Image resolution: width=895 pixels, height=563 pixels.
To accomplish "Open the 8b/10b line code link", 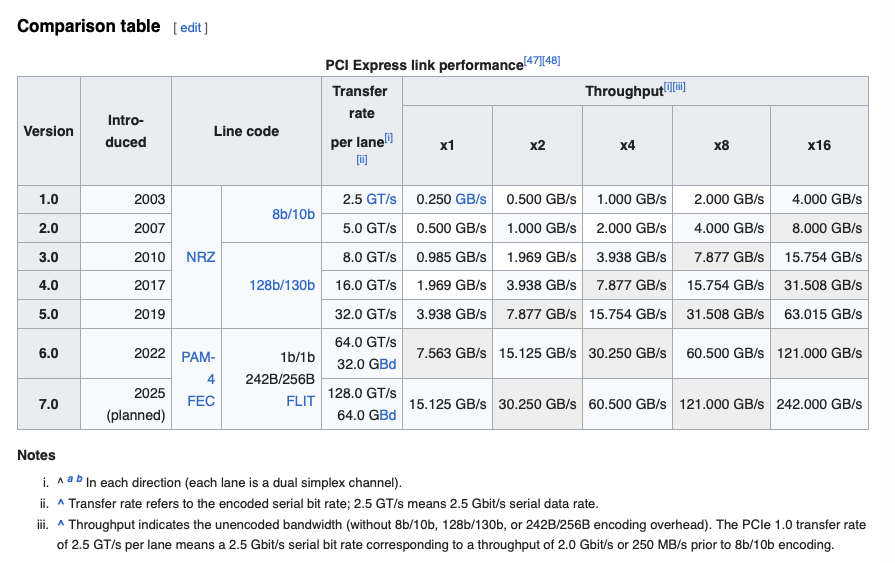I will pyautogui.click(x=293, y=214).
